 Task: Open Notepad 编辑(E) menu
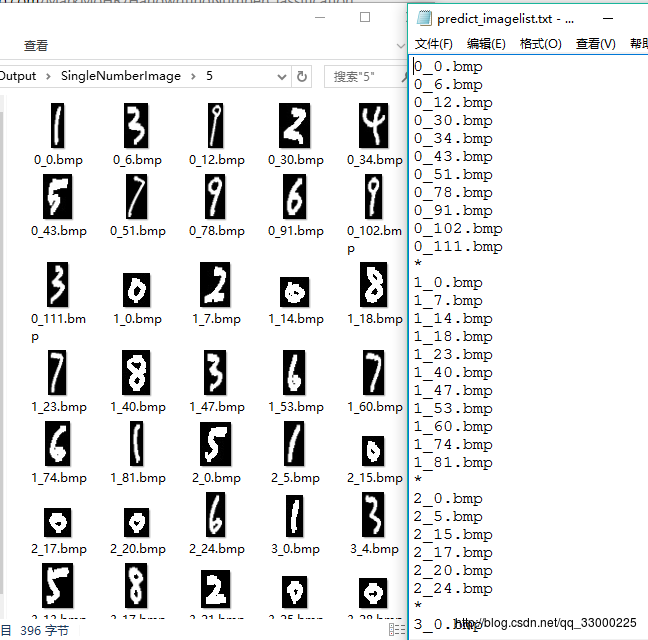[x=486, y=43]
